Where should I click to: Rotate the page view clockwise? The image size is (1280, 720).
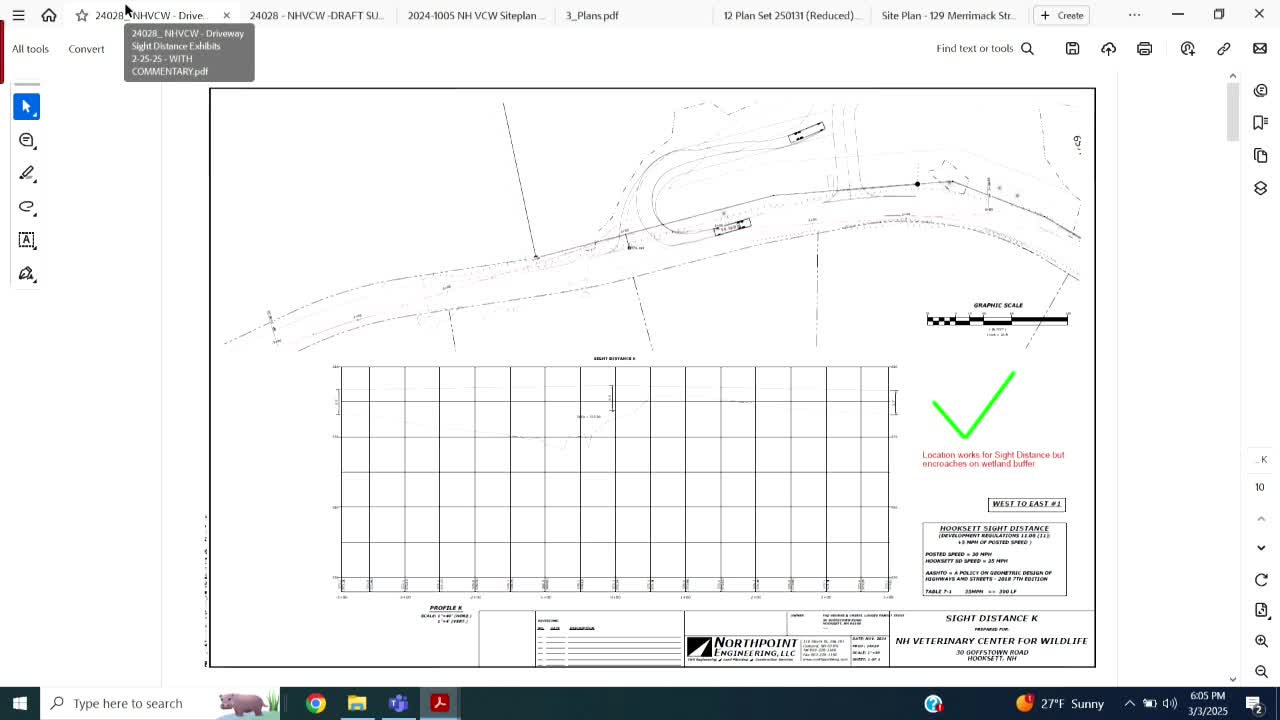1260,579
